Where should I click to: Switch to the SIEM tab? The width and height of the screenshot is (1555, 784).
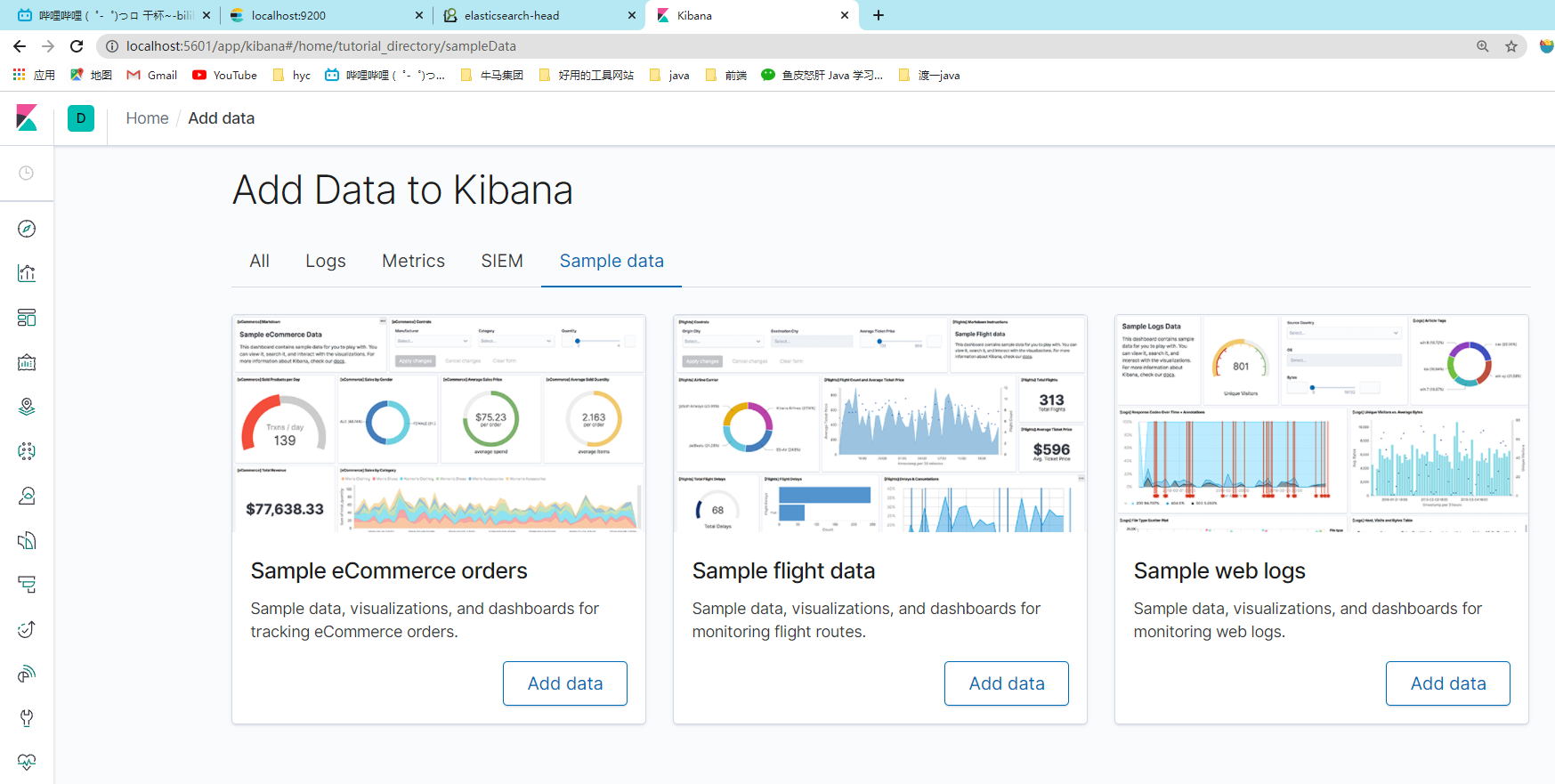[502, 261]
